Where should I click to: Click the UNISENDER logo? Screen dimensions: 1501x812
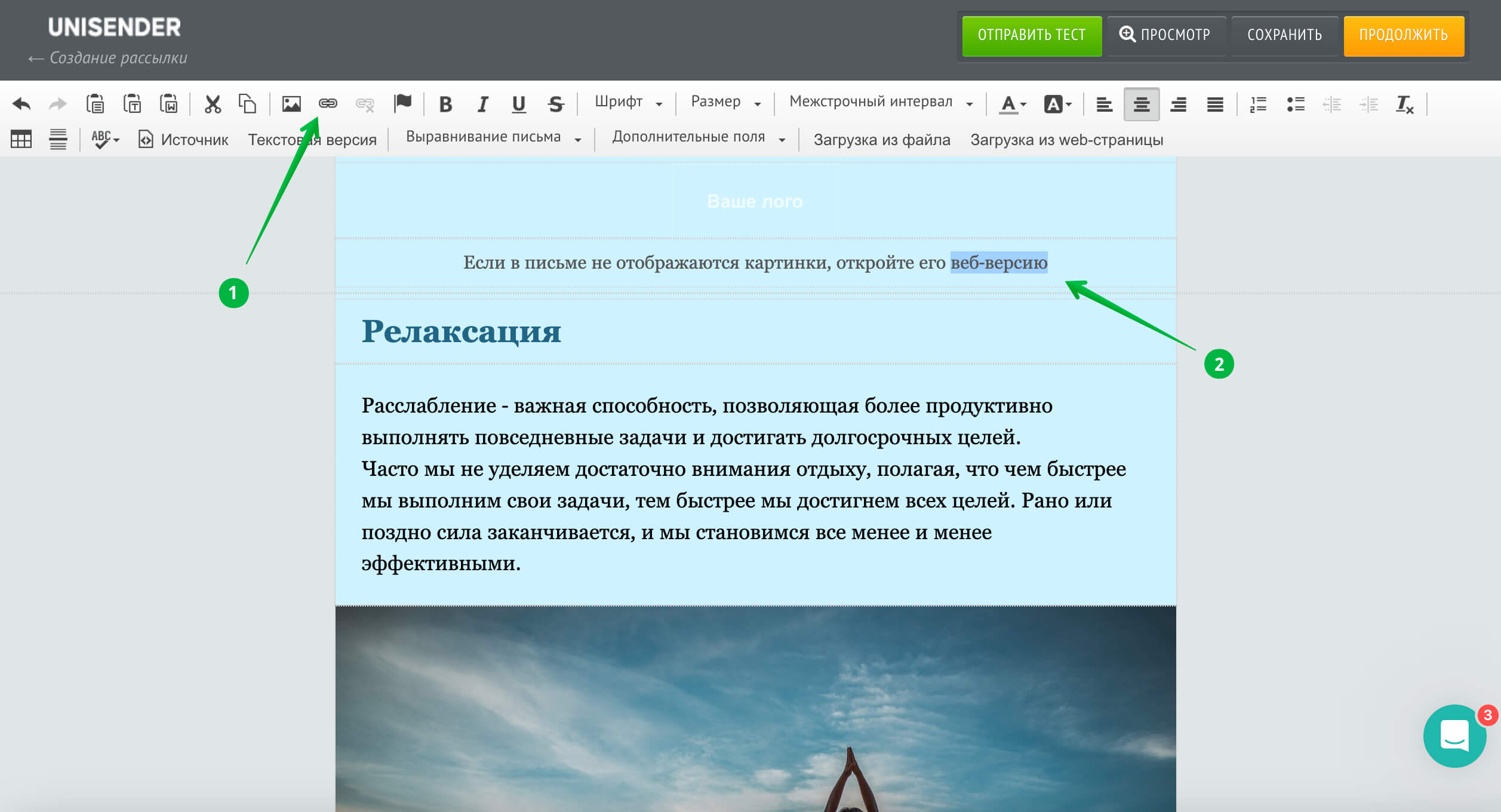point(114,27)
